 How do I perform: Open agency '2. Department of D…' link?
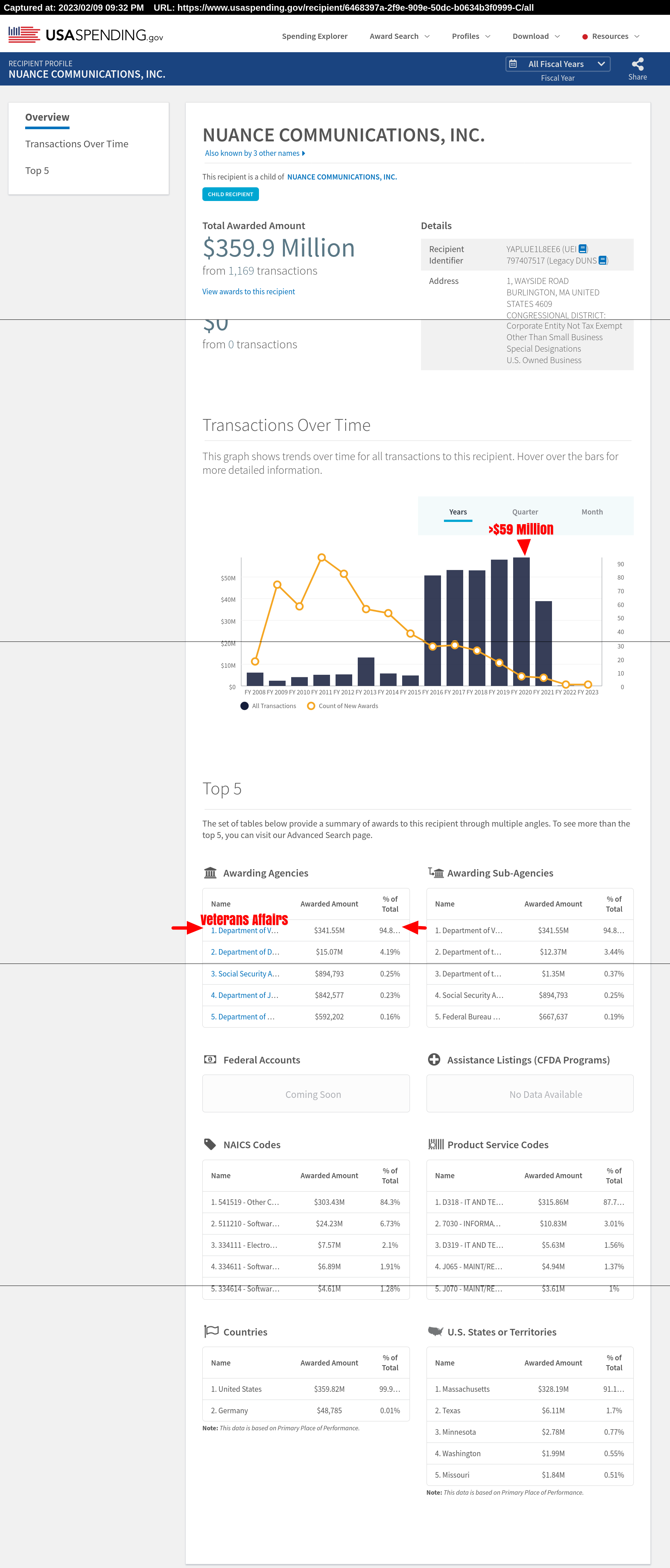(x=245, y=952)
